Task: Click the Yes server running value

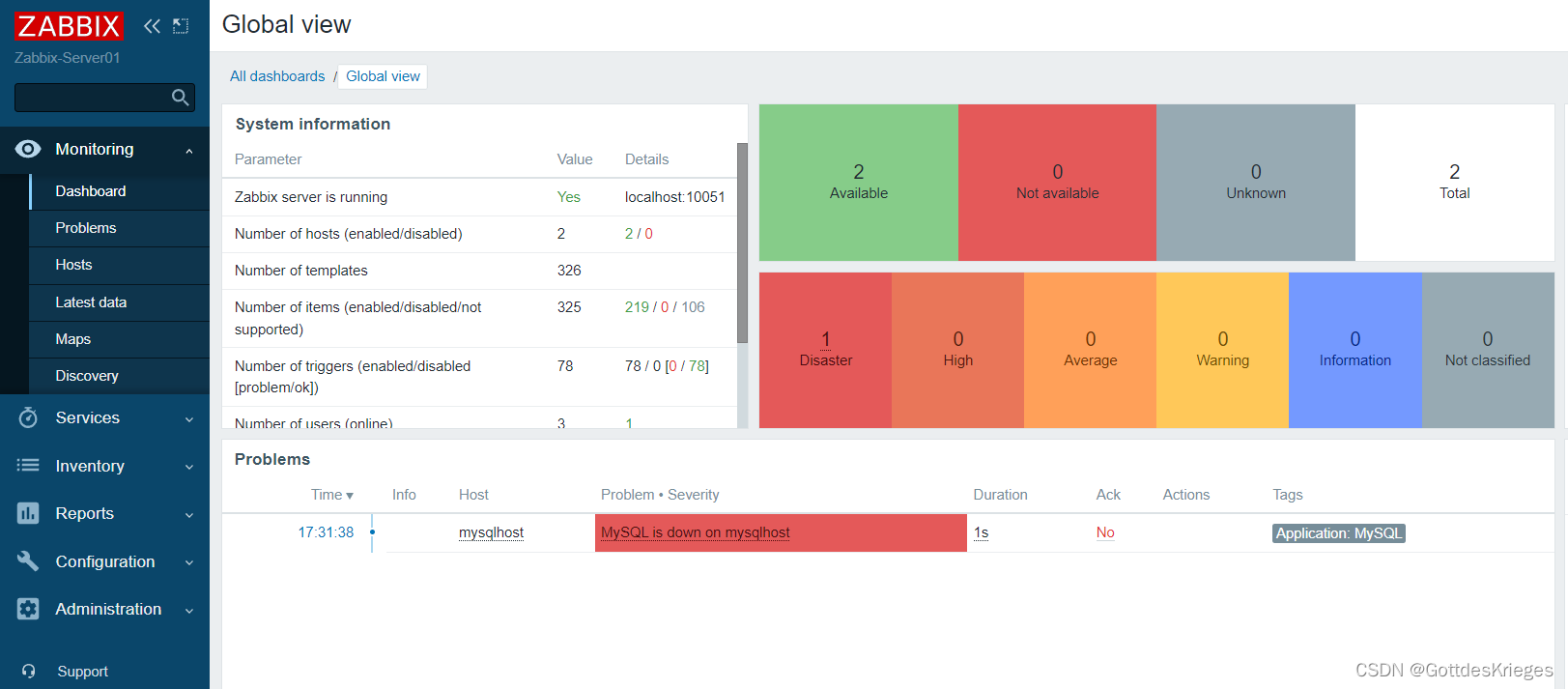Action: [x=568, y=197]
